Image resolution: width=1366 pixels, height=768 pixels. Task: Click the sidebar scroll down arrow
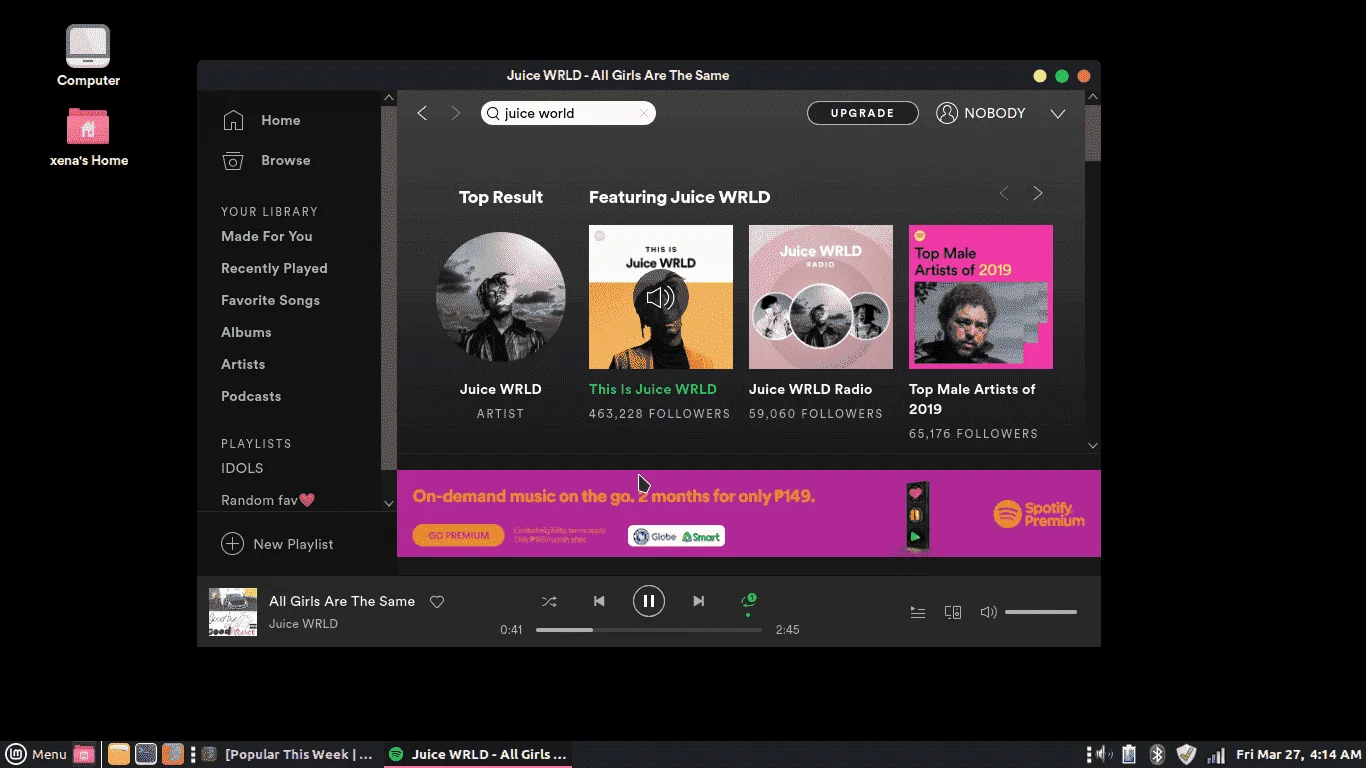(x=389, y=504)
